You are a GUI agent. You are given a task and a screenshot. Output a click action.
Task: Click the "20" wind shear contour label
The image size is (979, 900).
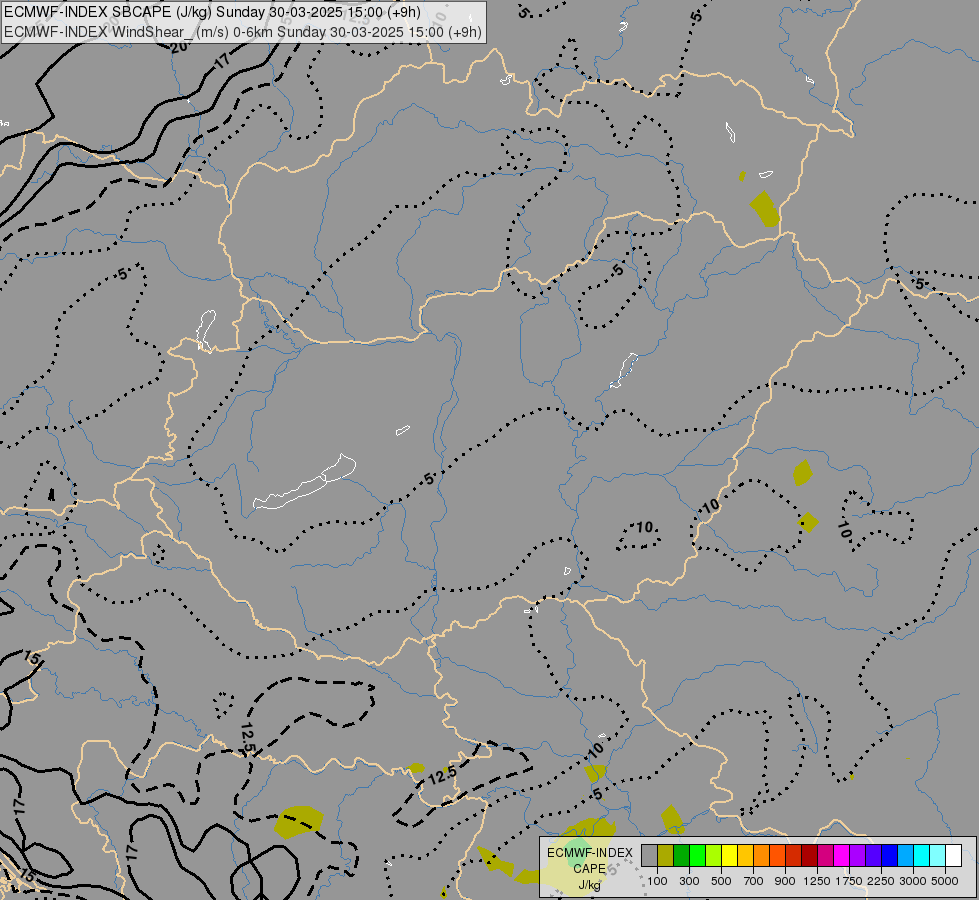click(180, 46)
